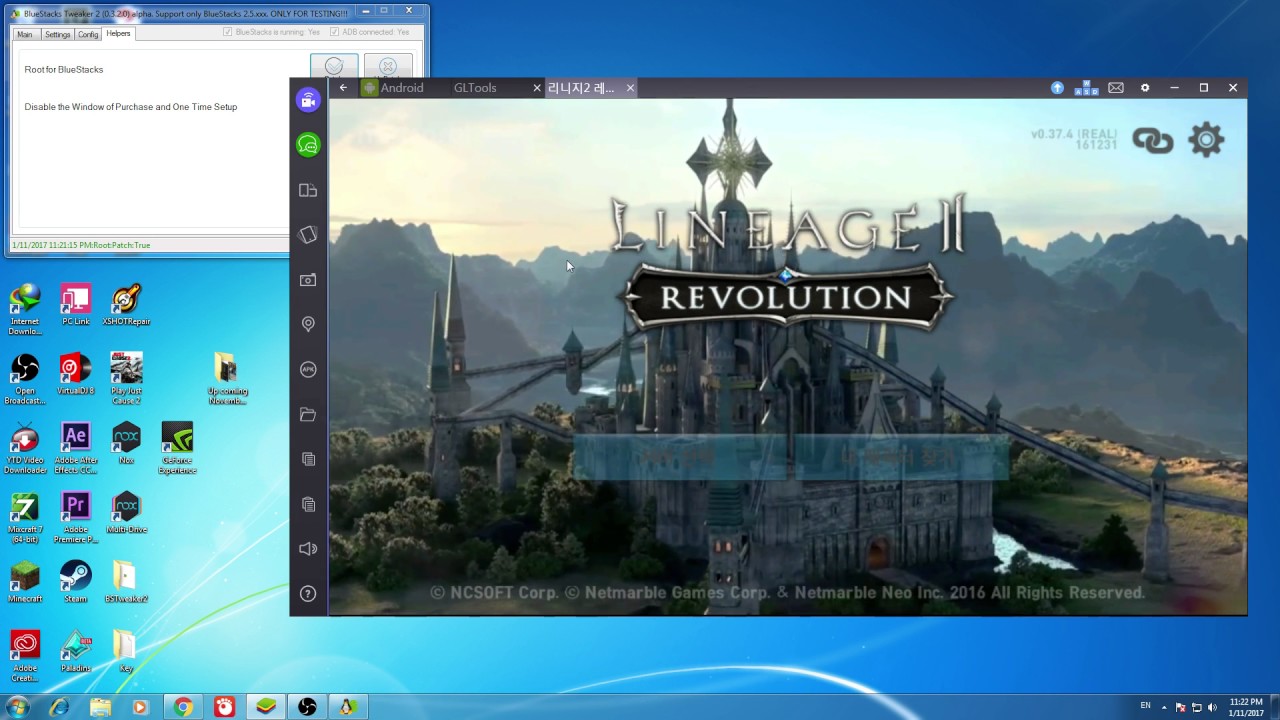
Task: Open the XSHOTRepair desktop shortcut
Action: 126,305
